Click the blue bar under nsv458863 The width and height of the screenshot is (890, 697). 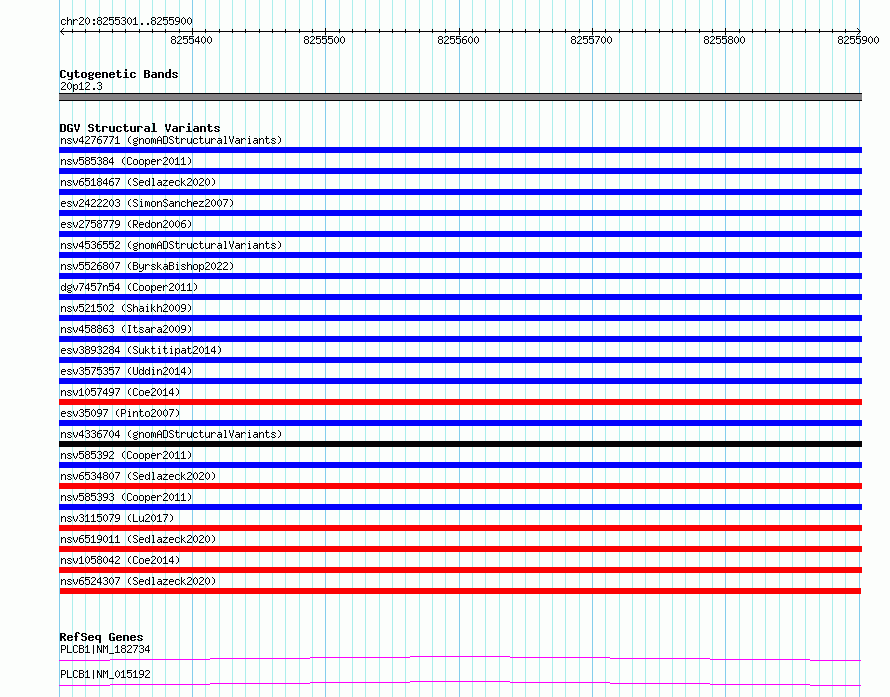click(x=460, y=339)
